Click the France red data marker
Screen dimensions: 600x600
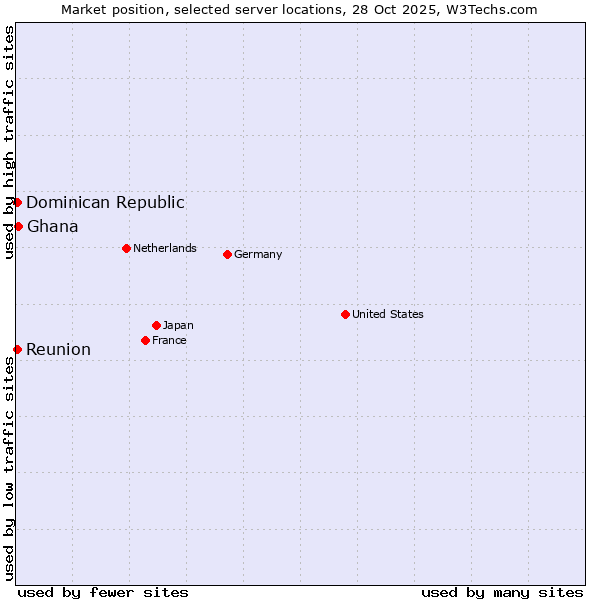pos(146,340)
